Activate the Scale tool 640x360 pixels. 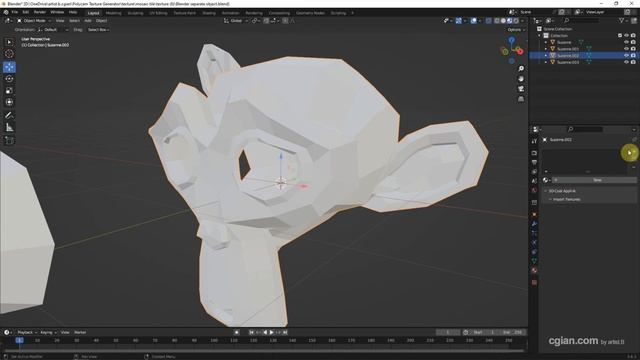(x=9, y=91)
